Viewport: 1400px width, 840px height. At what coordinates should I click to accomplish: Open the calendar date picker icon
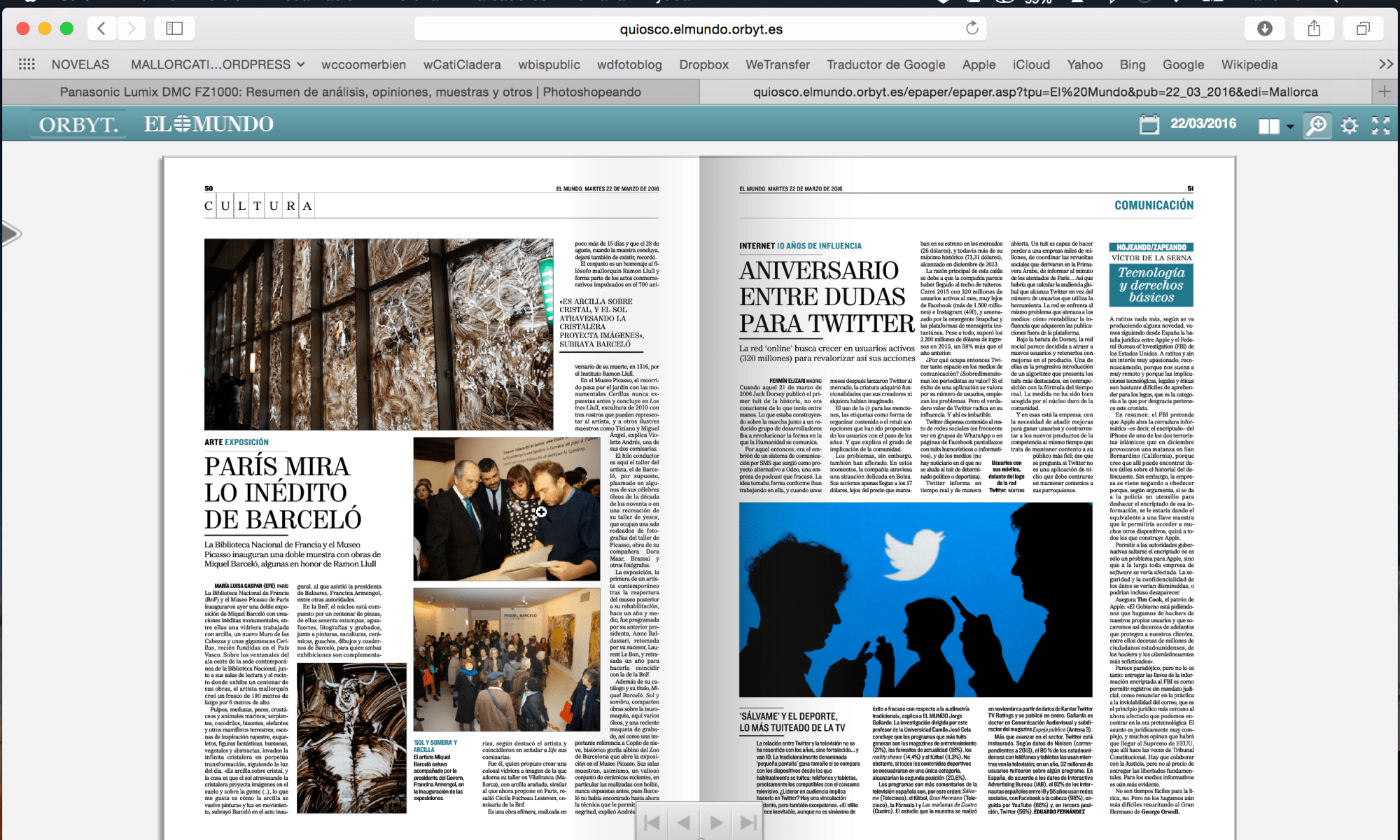click(x=1149, y=125)
